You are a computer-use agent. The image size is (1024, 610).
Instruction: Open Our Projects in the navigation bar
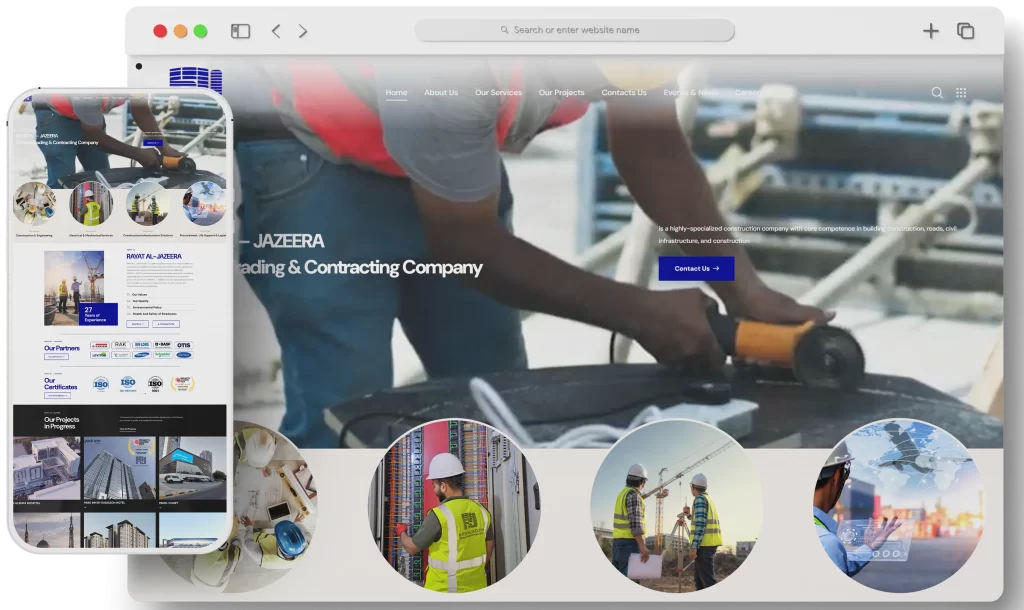coord(561,93)
